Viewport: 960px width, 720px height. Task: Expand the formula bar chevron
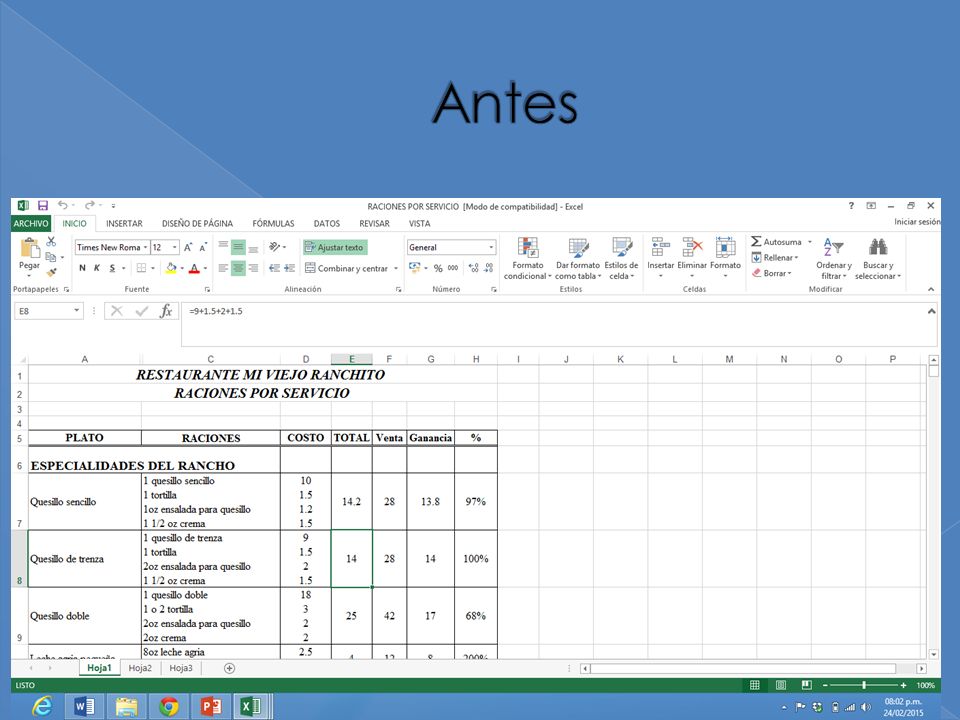coord(931,311)
